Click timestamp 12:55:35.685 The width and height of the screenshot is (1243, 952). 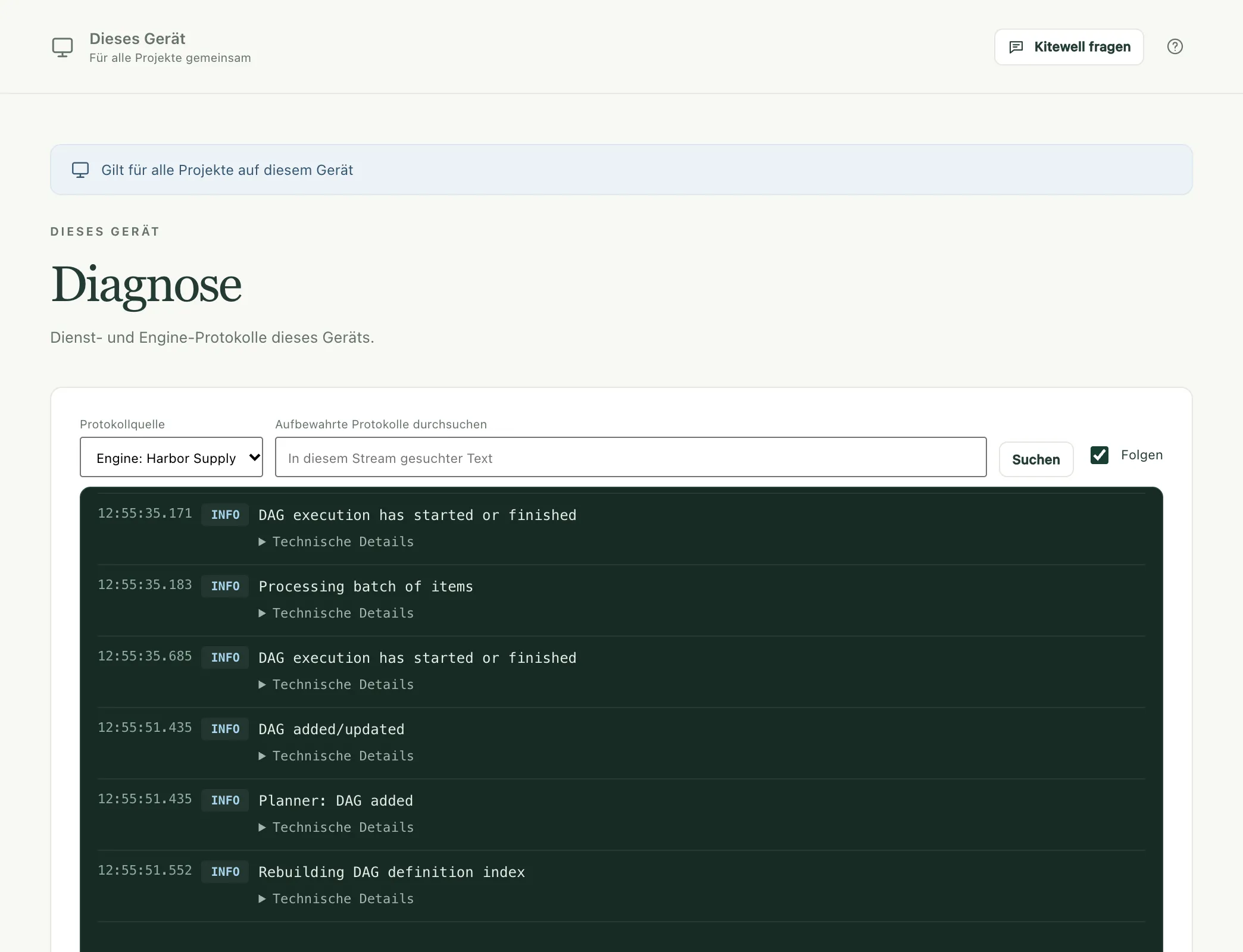pos(145,656)
